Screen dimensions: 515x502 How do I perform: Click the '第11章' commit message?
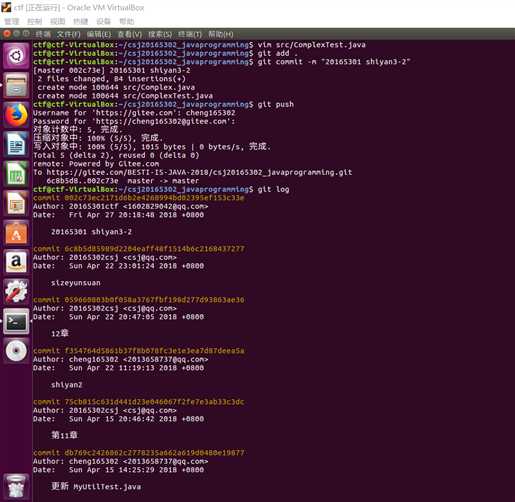[64, 435]
